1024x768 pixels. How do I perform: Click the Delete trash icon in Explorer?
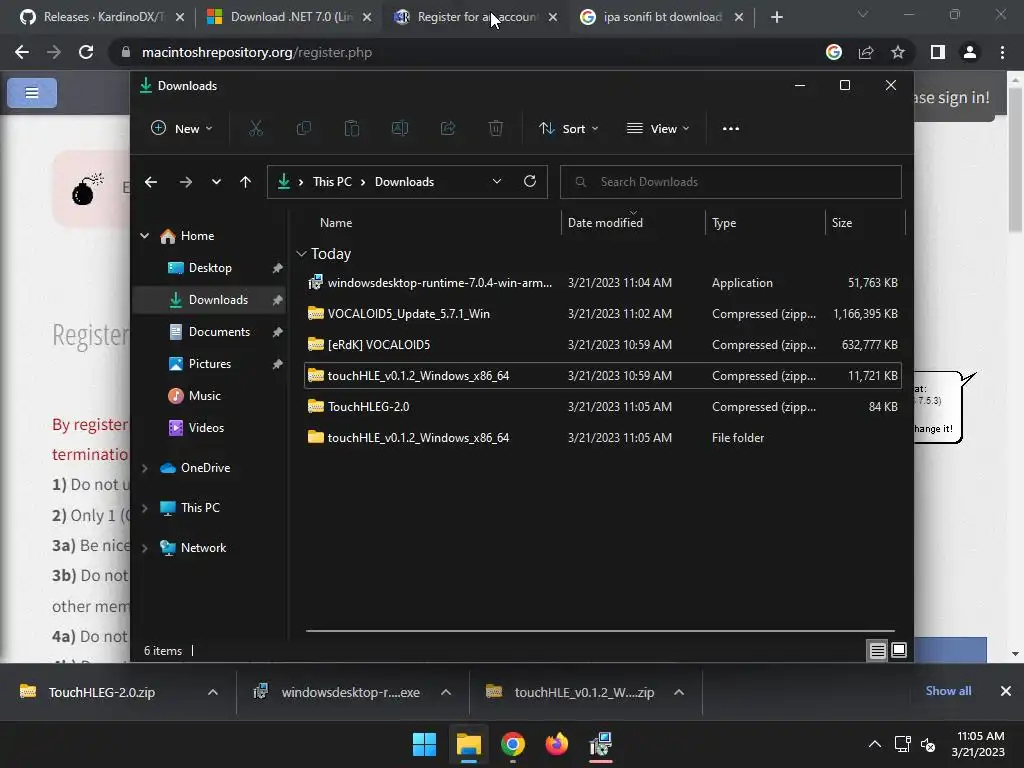496,129
